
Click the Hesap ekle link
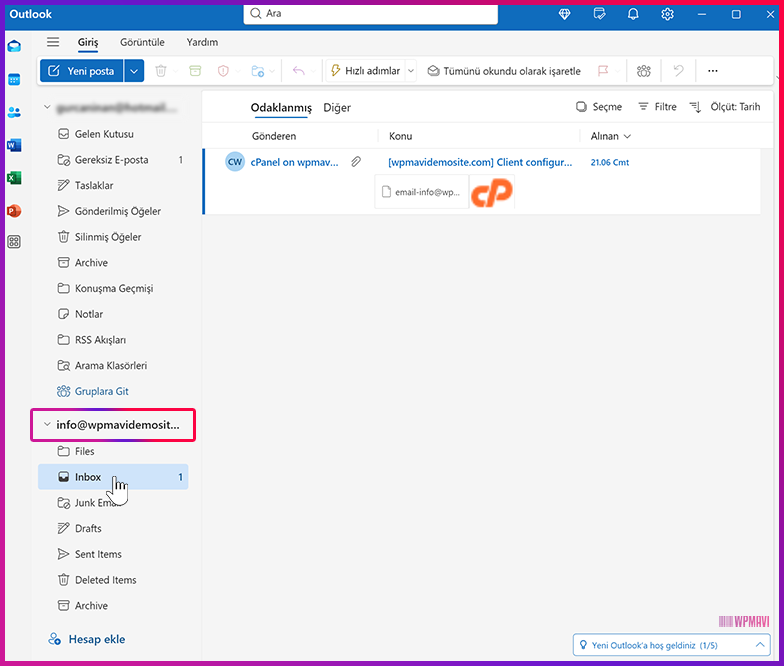86,639
